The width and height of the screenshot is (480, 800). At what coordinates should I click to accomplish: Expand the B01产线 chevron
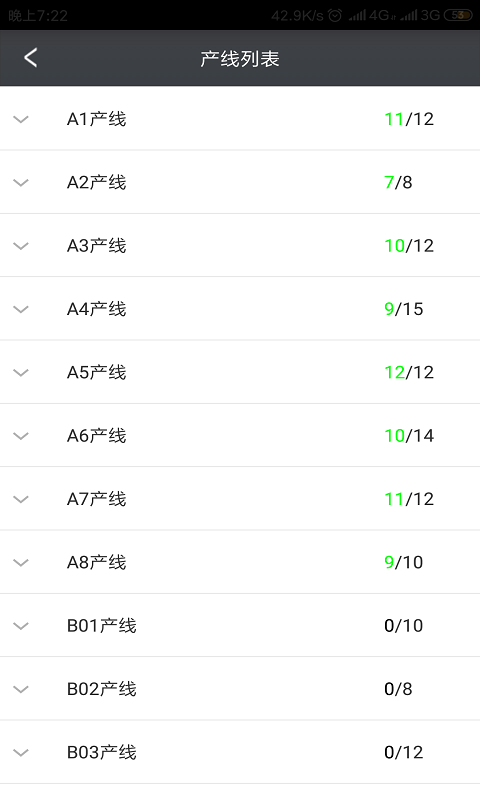coord(21,626)
